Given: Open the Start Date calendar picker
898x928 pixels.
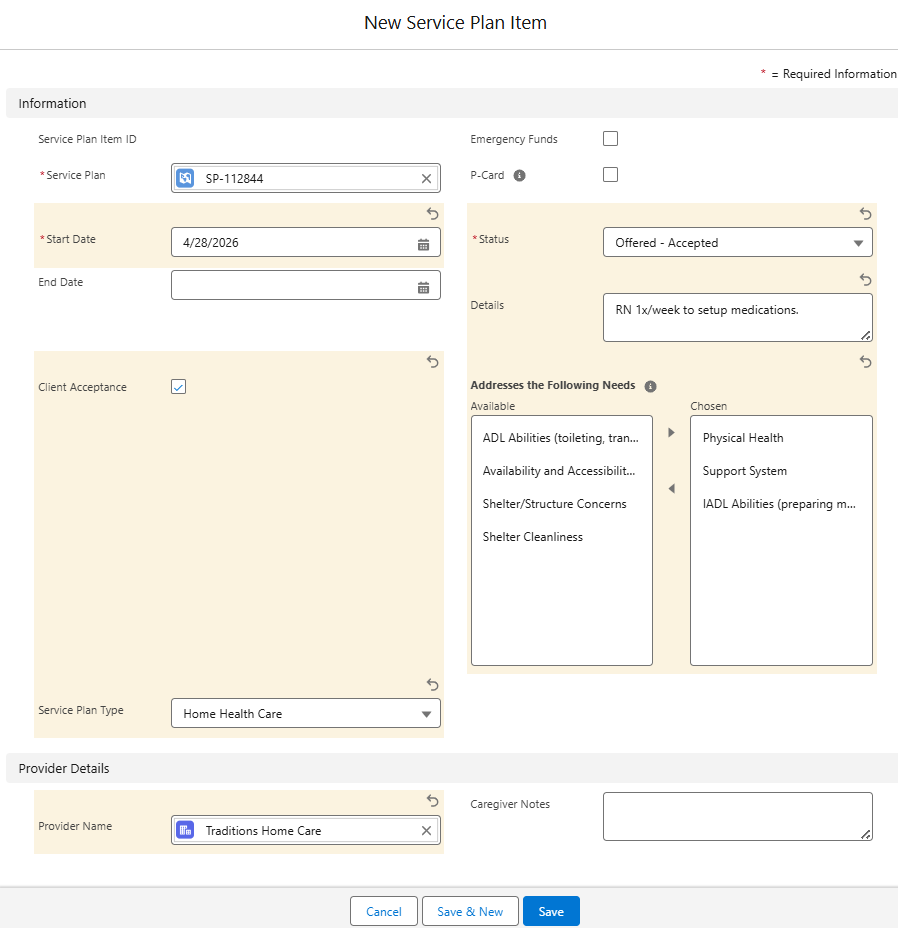Looking at the screenshot, I should click(423, 244).
